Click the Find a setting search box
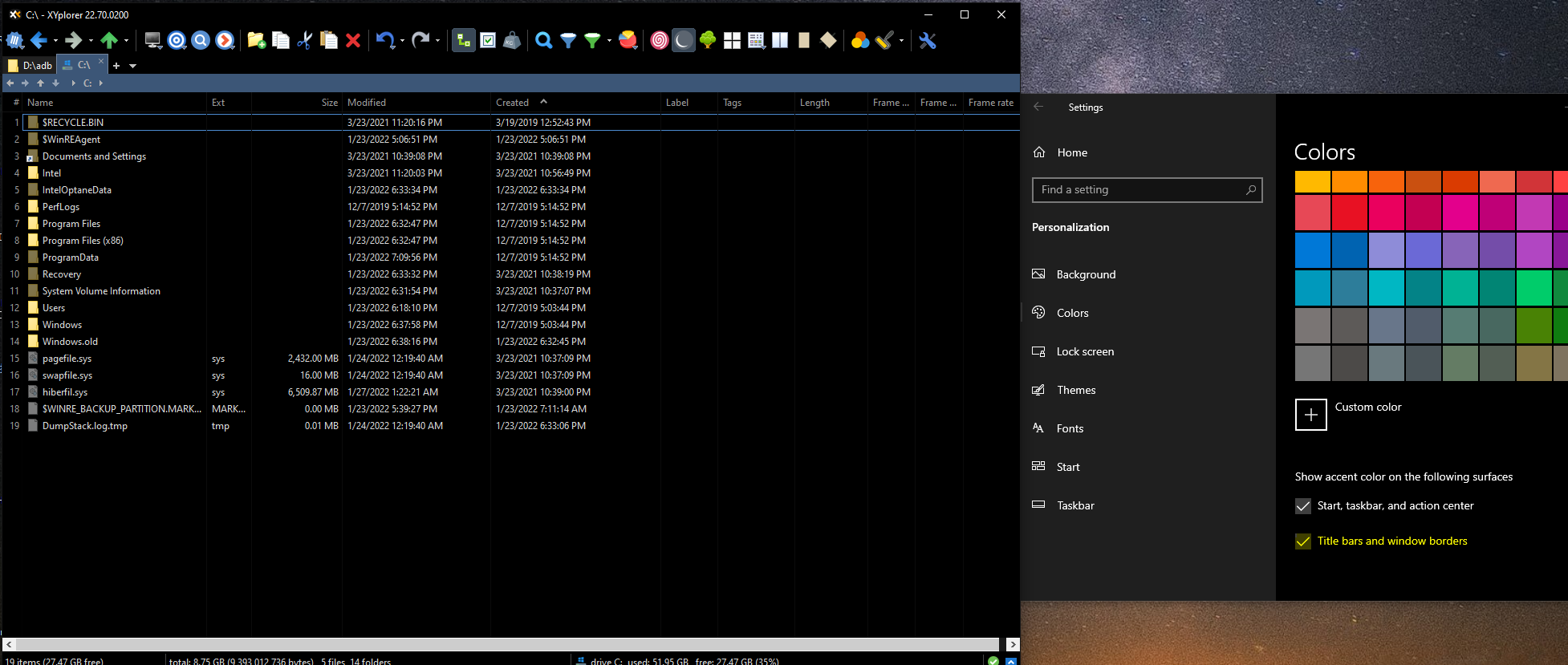The width and height of the screenshot is (1568, 665). pos(1147,190)
